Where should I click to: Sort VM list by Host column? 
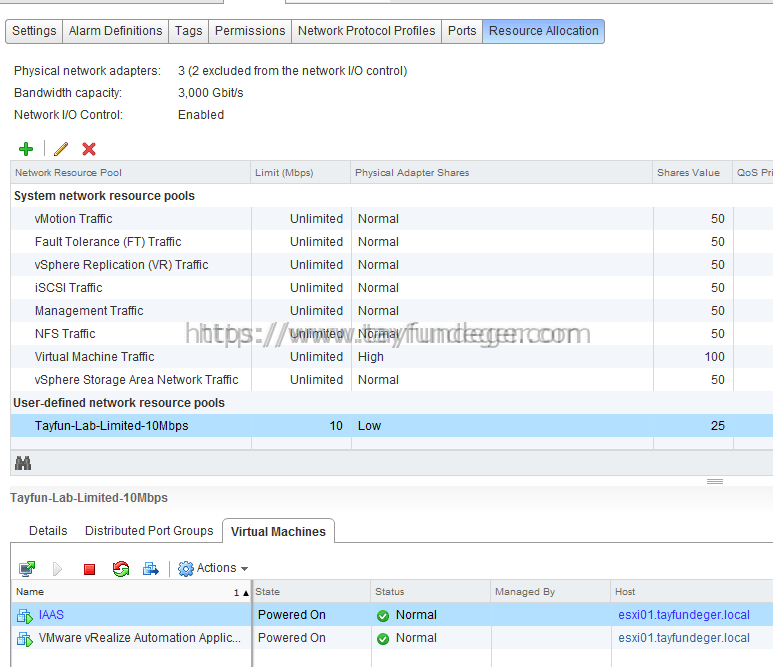[x=692, y=592]
